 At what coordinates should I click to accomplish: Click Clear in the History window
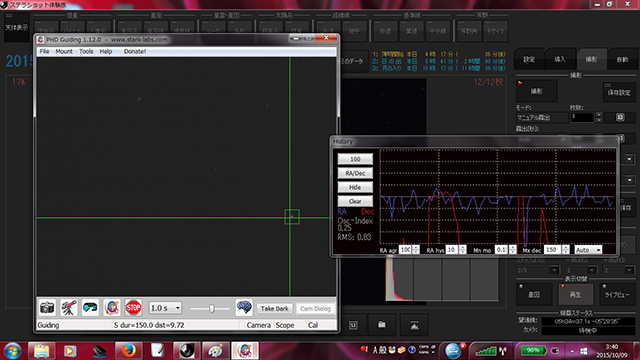pos(355,201)
